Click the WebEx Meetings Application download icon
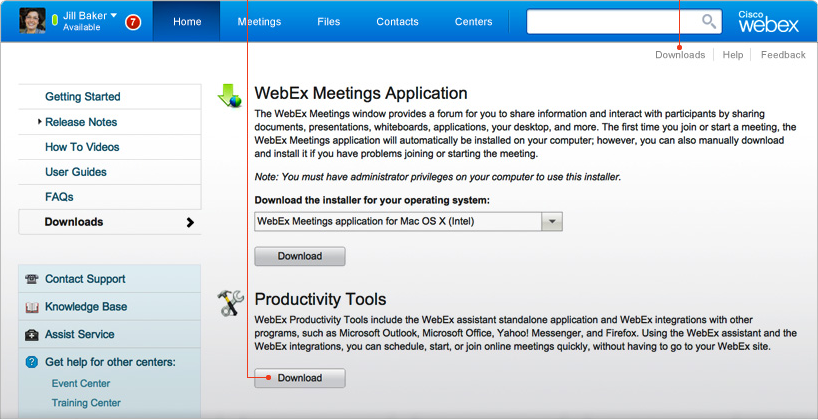The image size is (818, 420). click(230, 96)
